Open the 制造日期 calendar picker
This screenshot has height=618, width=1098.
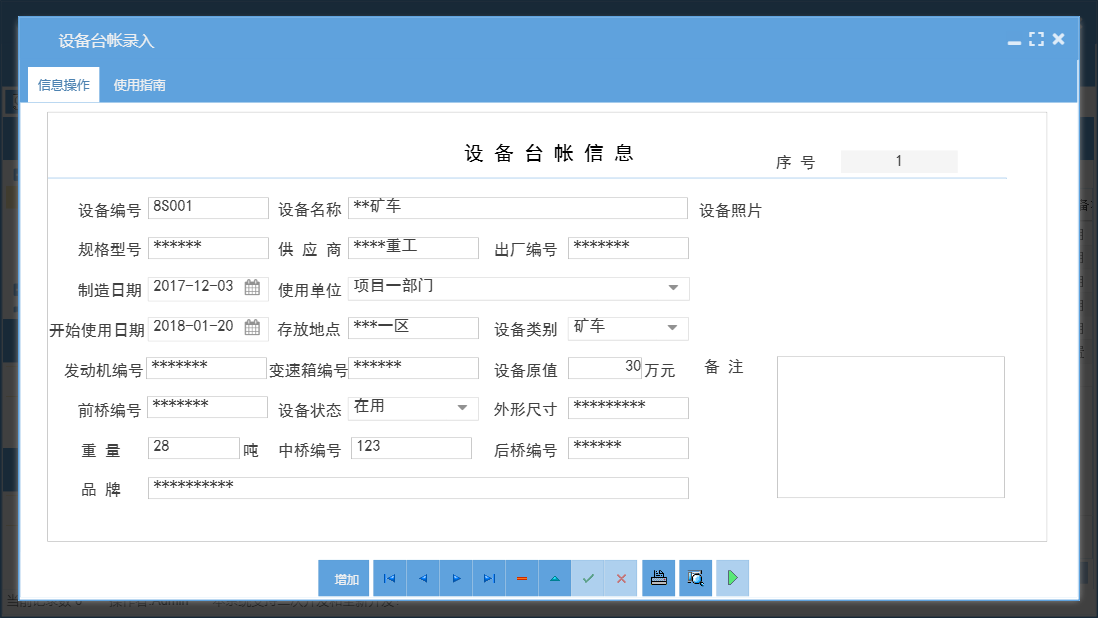(x=254, y=287)
